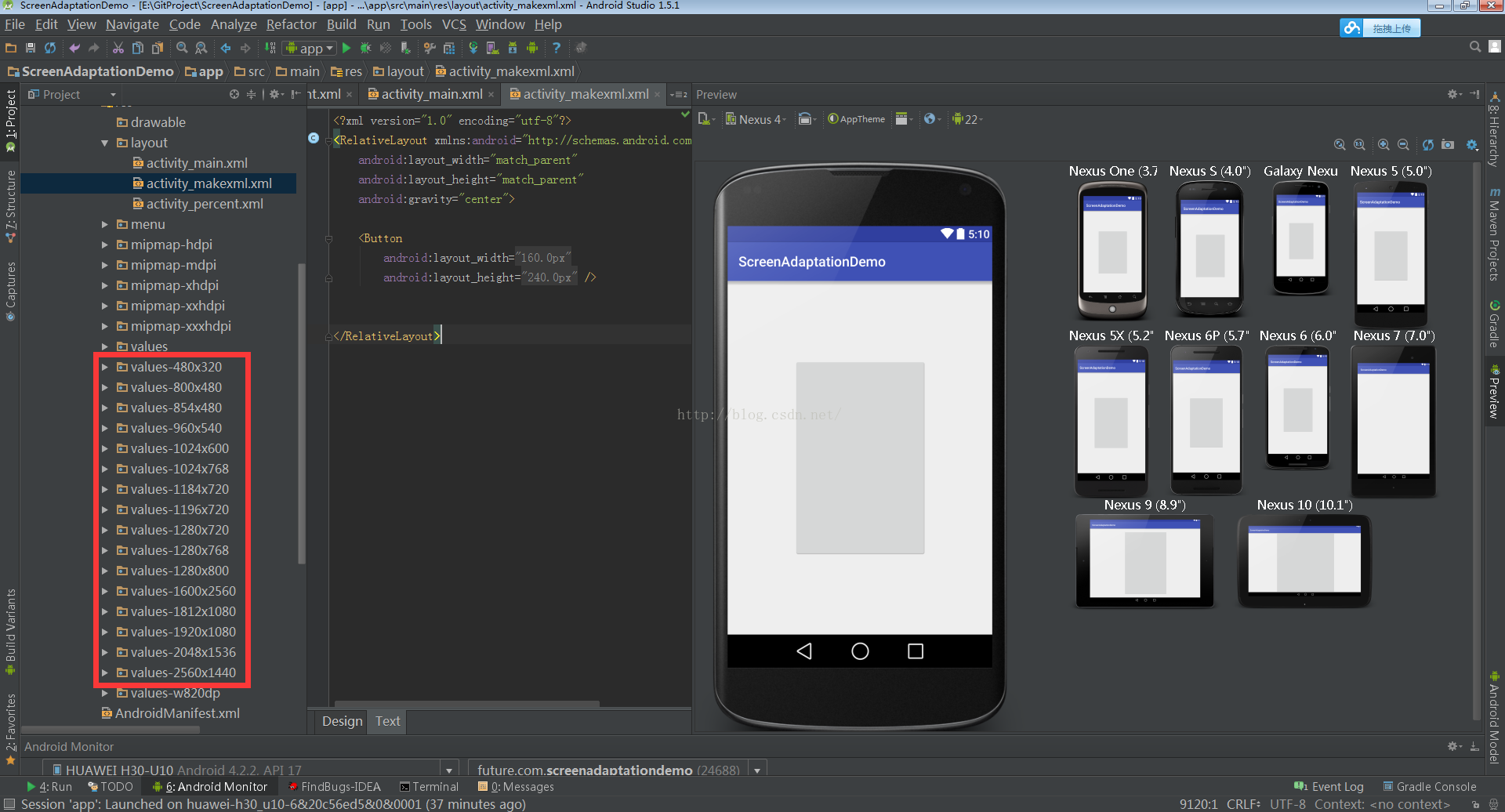Click the Debug app bug icon
Image resolution: width=1505 pixels, height=812 pixels.
(365, 48)
